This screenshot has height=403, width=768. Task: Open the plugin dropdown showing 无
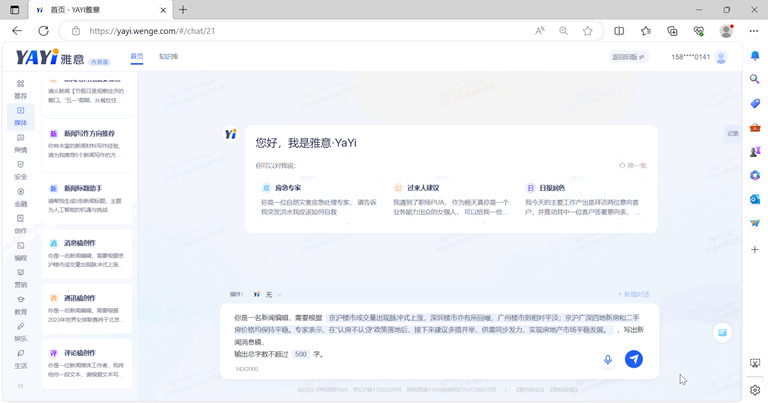pos(267,294)
